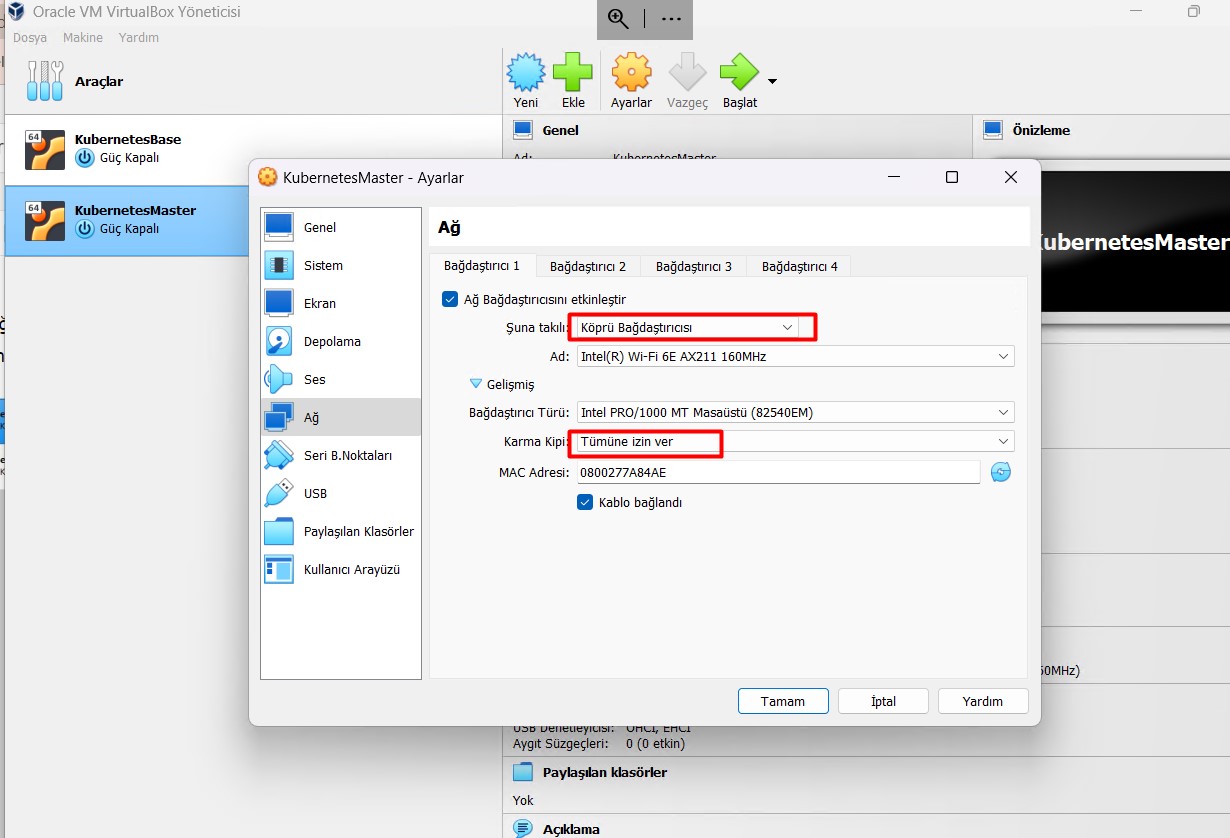Open Genel settings category

(341, 227)
